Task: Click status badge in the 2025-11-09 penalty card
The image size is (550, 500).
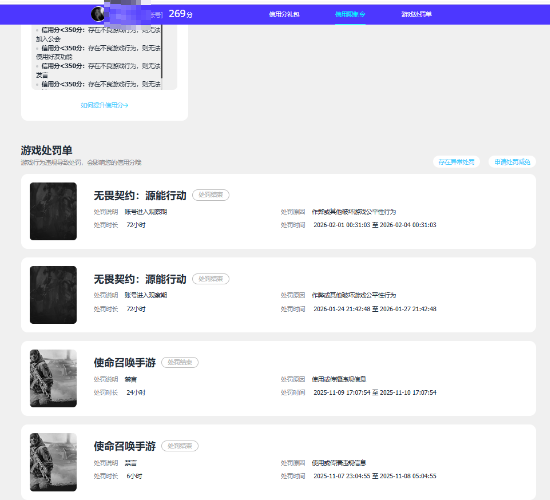Action: (180, 362)
